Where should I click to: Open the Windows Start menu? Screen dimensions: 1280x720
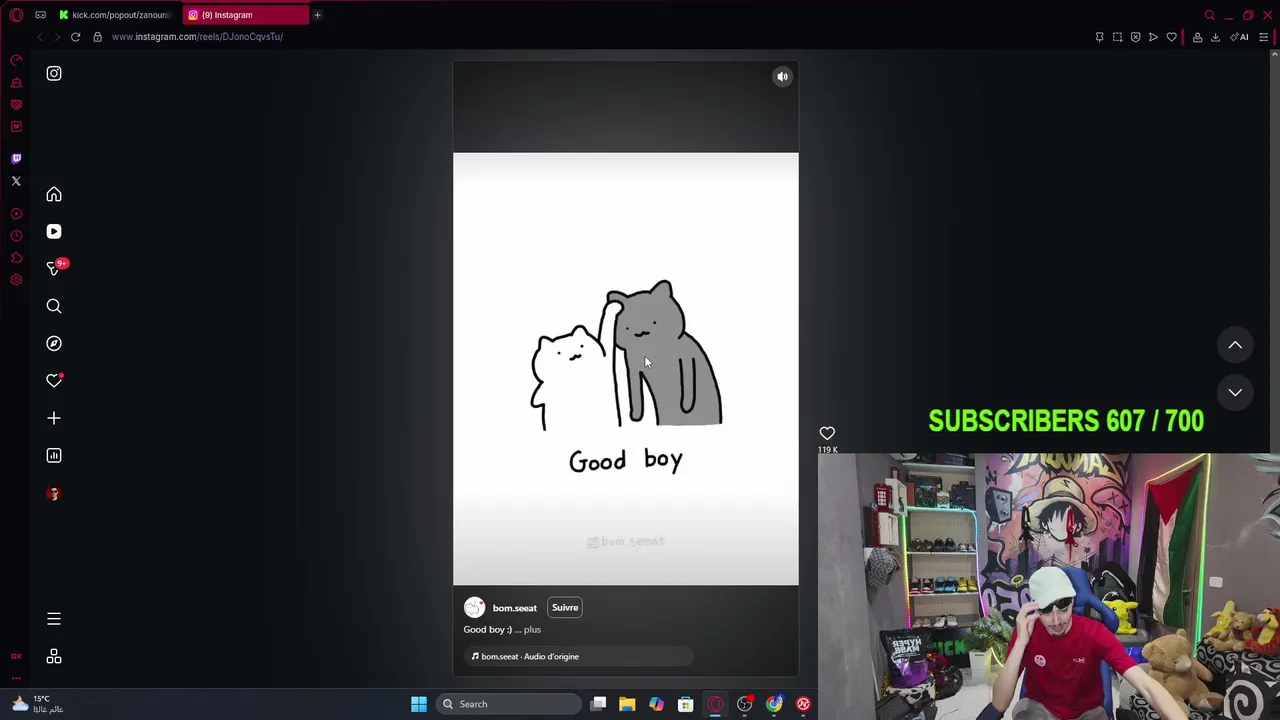pos(419,704)
